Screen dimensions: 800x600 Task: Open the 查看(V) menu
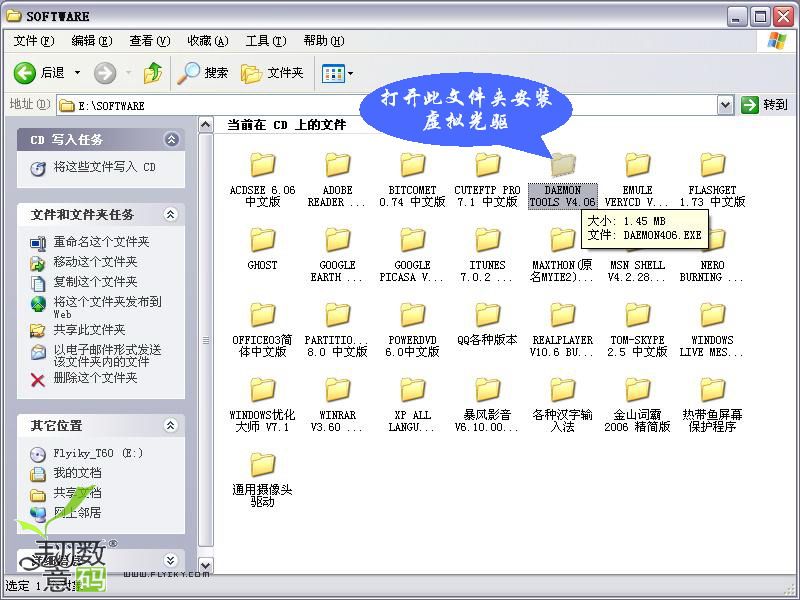click(x=149, y=41)
